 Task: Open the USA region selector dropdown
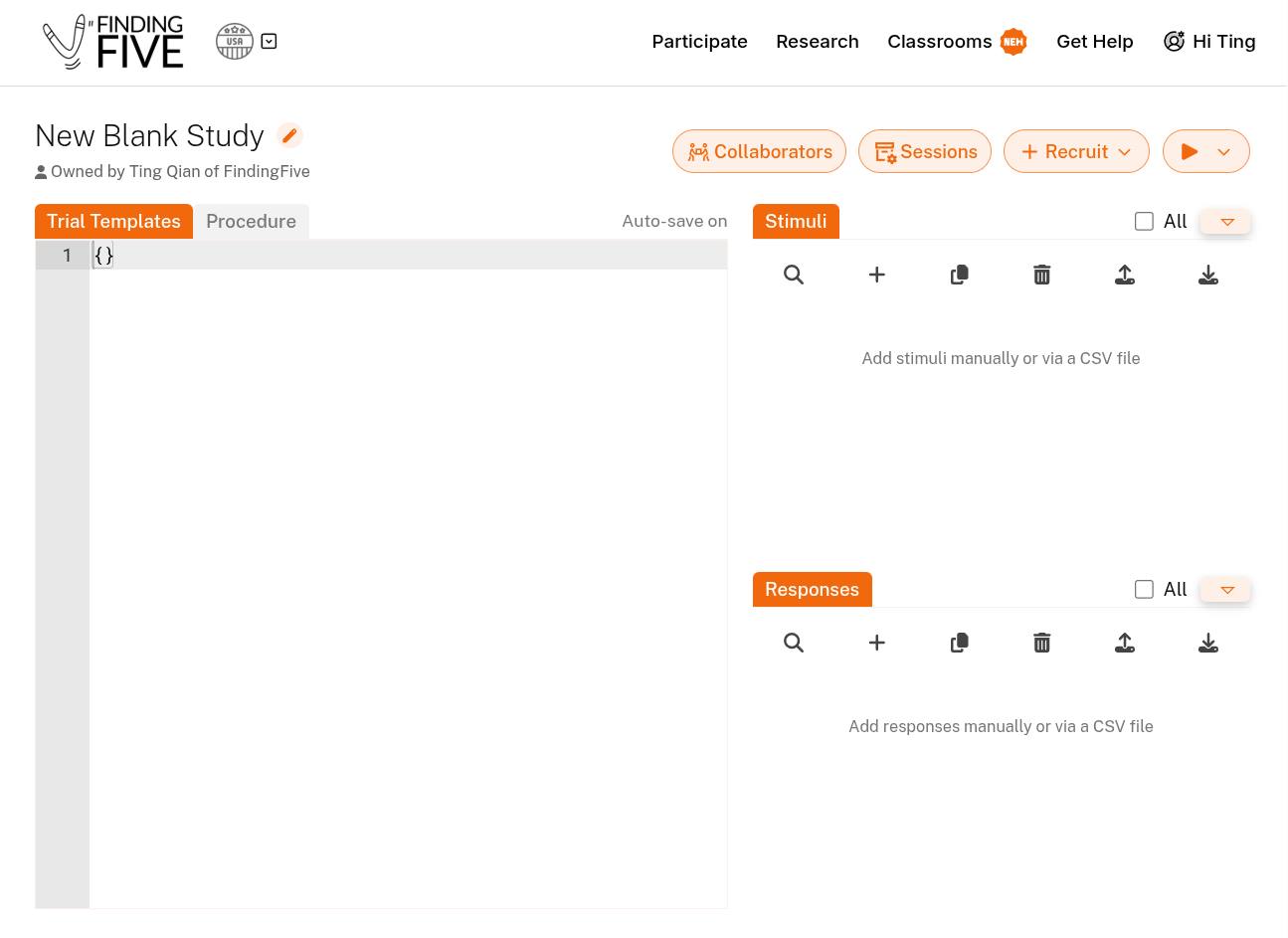269,42
